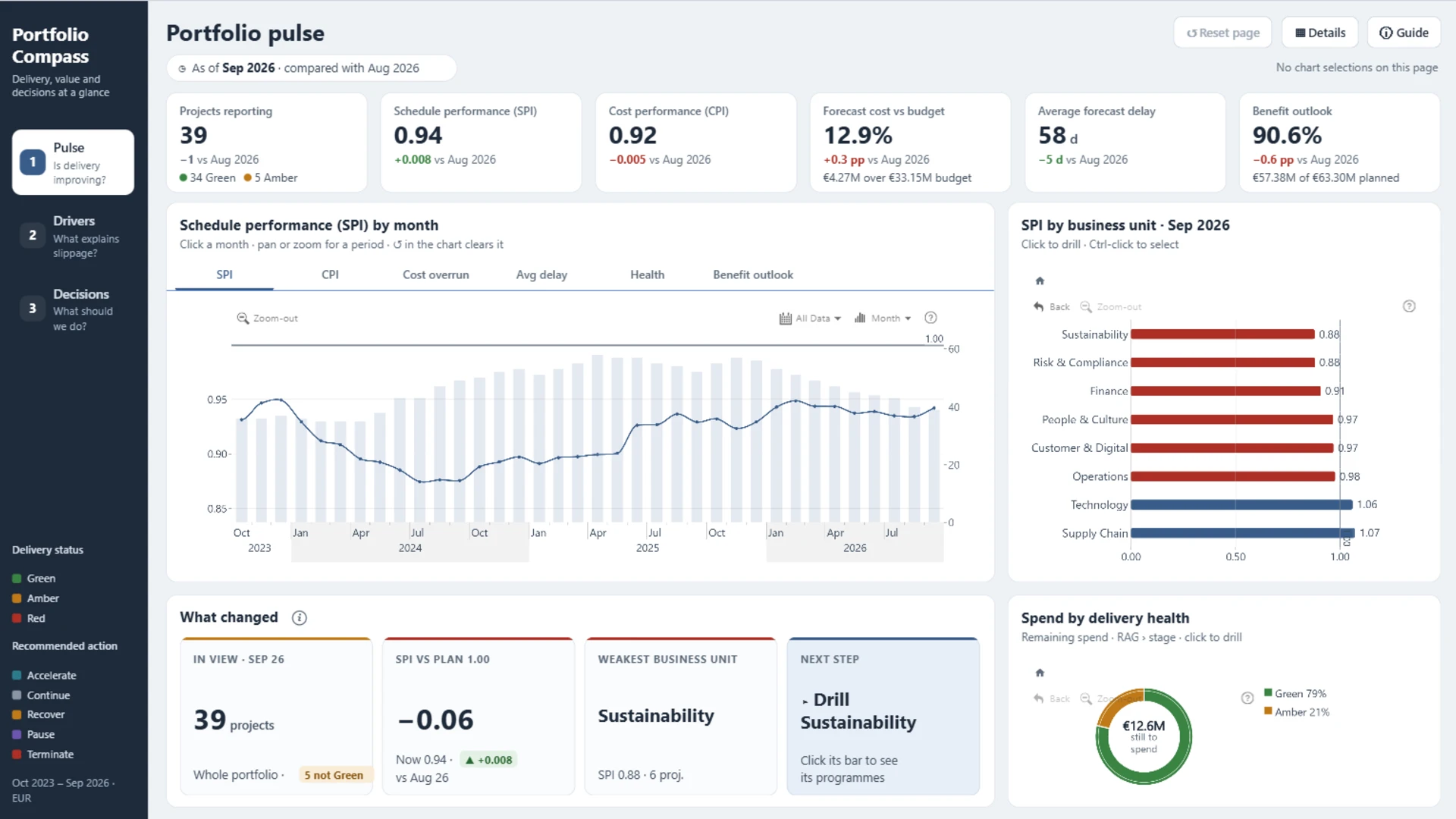Switch to the Health tab
This screenshot has height=819, width=1456.
(647, 275)
